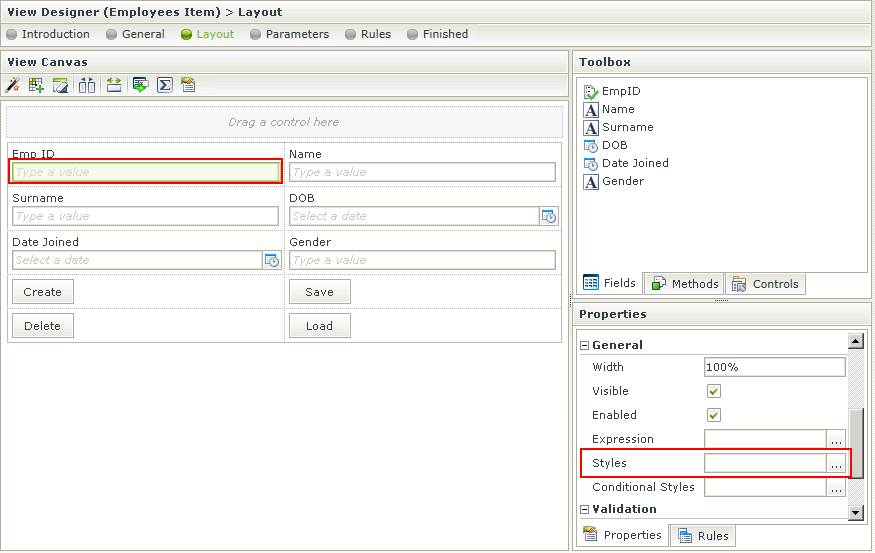Open the Conditional Styles ellipsis button
The width and height of the screenshot is (875, 553).
tap(836, 487)
